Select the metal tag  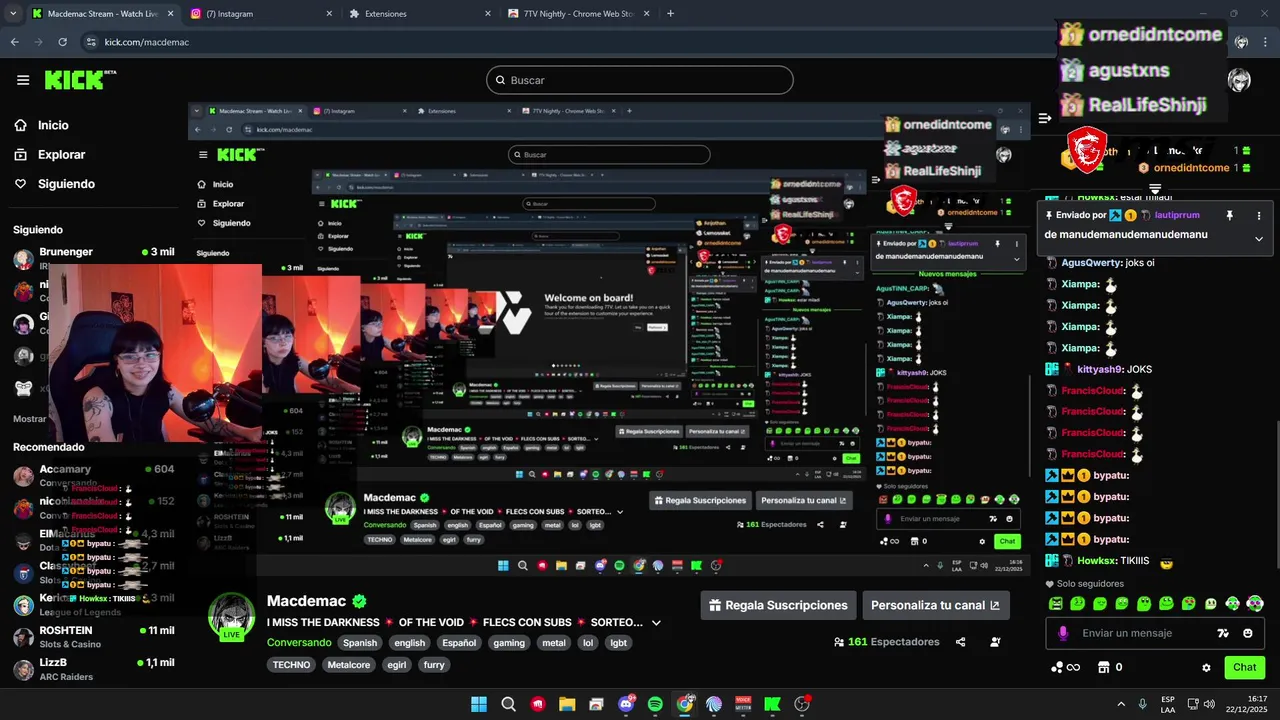click(x=554, y=643)
